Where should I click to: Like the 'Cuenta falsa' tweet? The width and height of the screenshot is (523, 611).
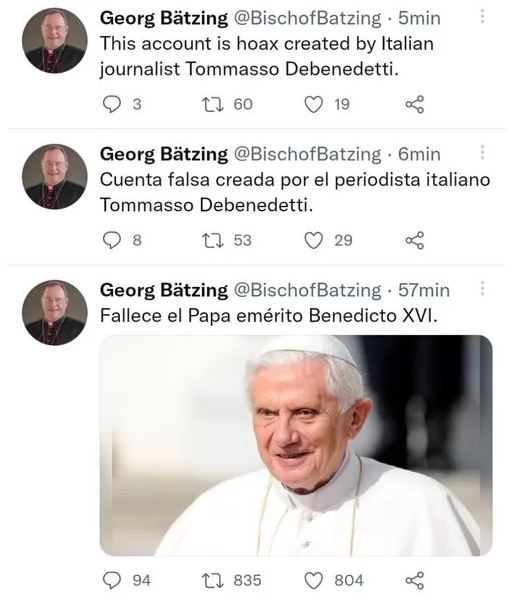313,240
